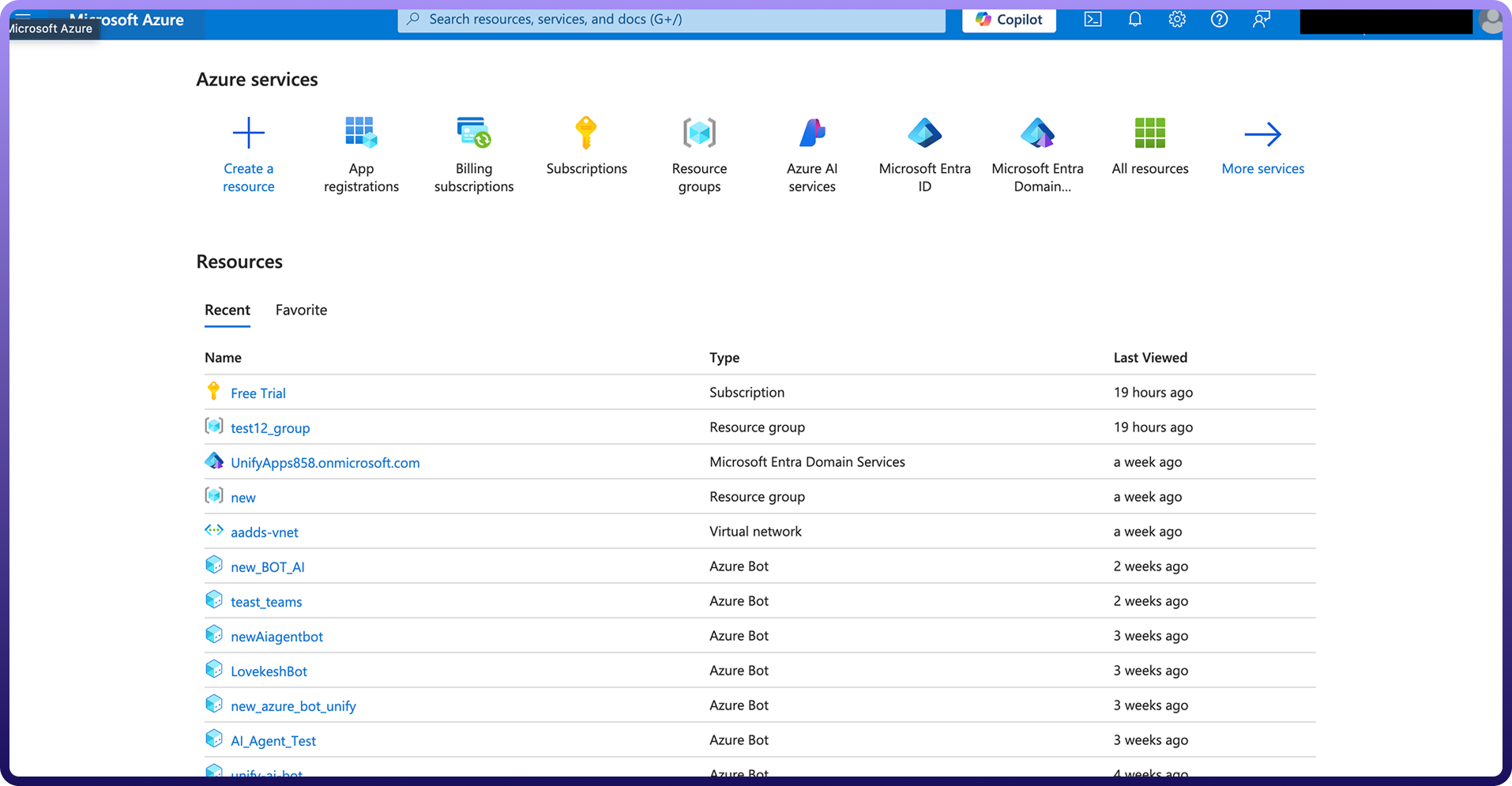Click the newAiagentbot bot icon
Viewport: 1512px width, 786px height.
pyautogui.click(x=214, y=634)
